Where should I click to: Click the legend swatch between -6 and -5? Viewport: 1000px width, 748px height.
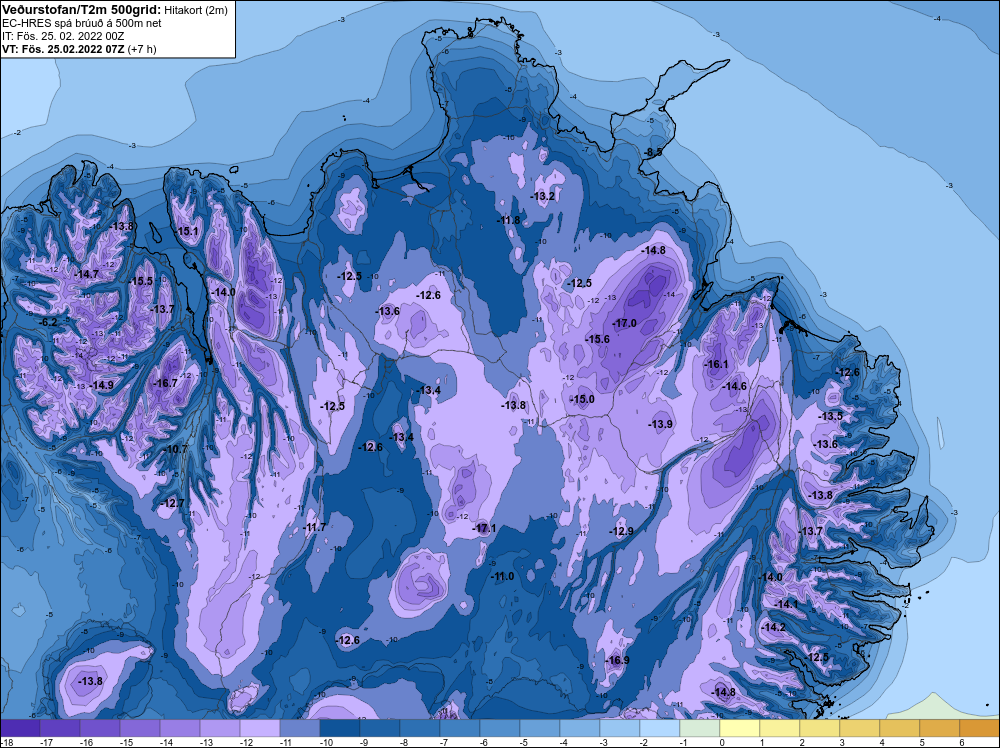tap(500, 728)
